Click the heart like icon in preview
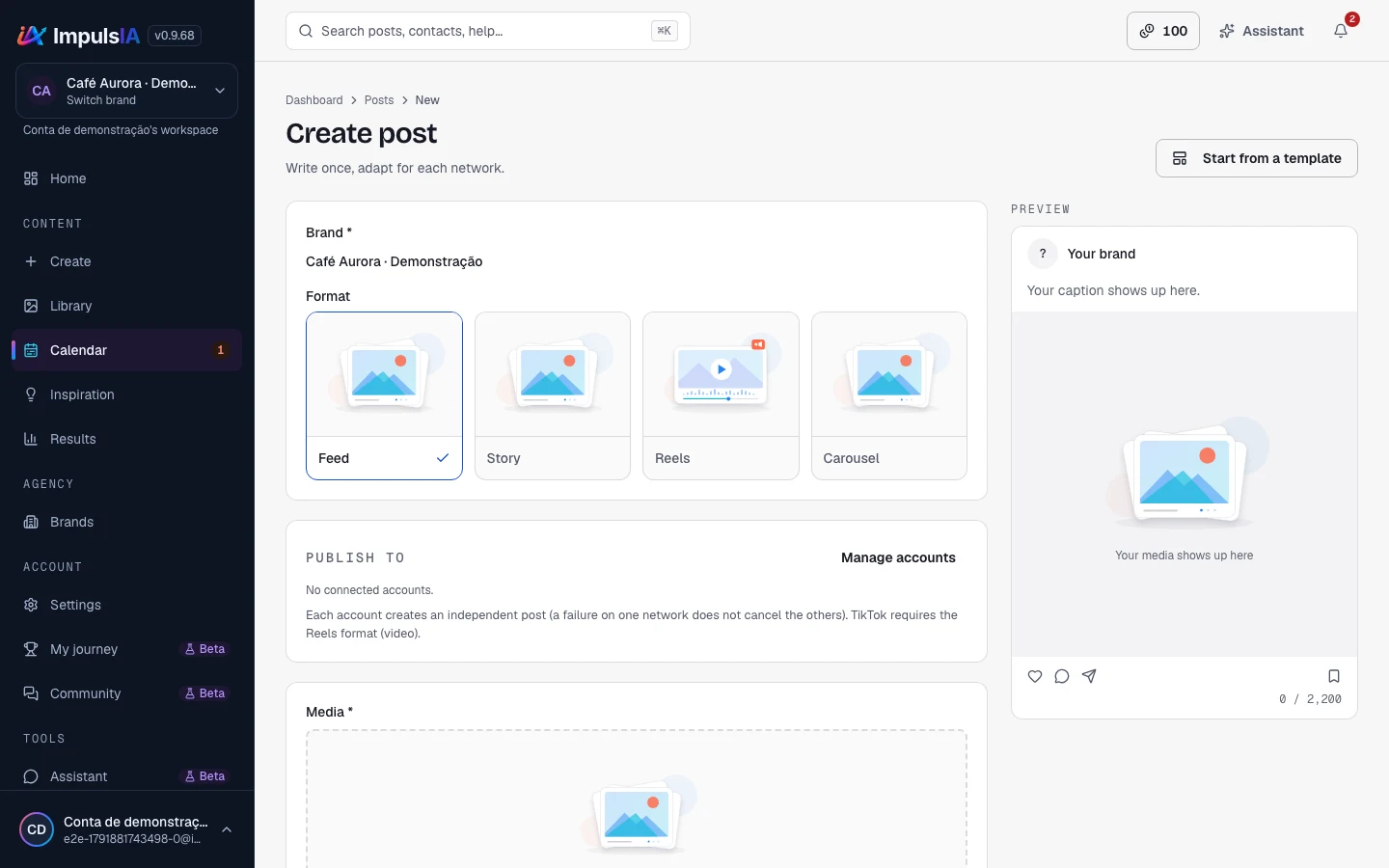1389x868 pixels. 1035,676
